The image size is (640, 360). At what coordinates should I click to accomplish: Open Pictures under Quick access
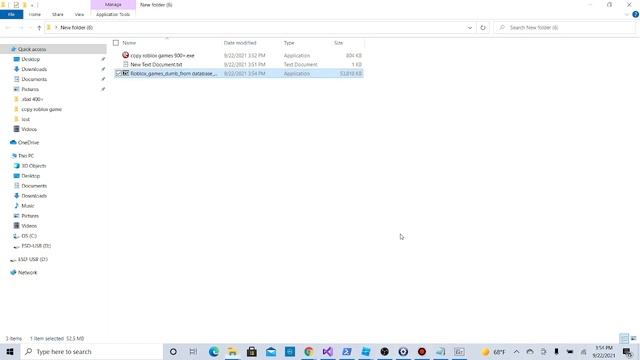30,89
